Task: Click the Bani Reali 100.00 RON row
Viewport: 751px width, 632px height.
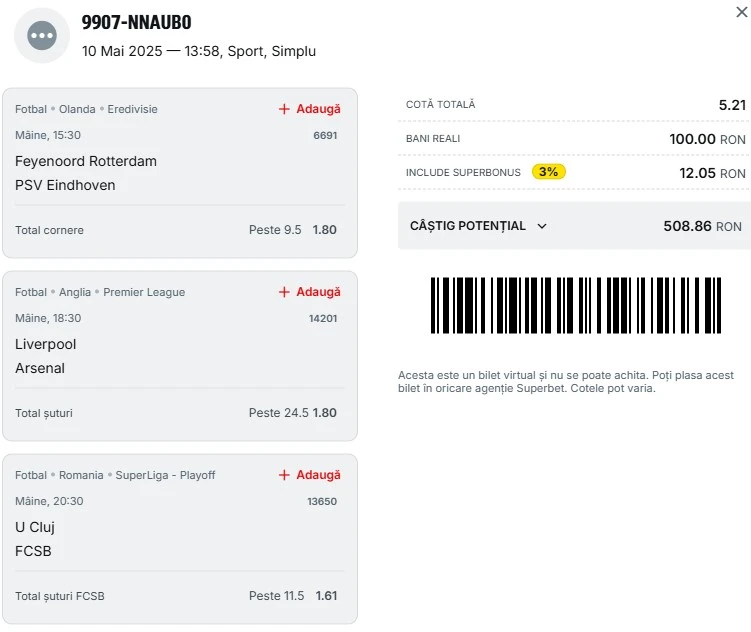Action: click(x=574, y=139)
